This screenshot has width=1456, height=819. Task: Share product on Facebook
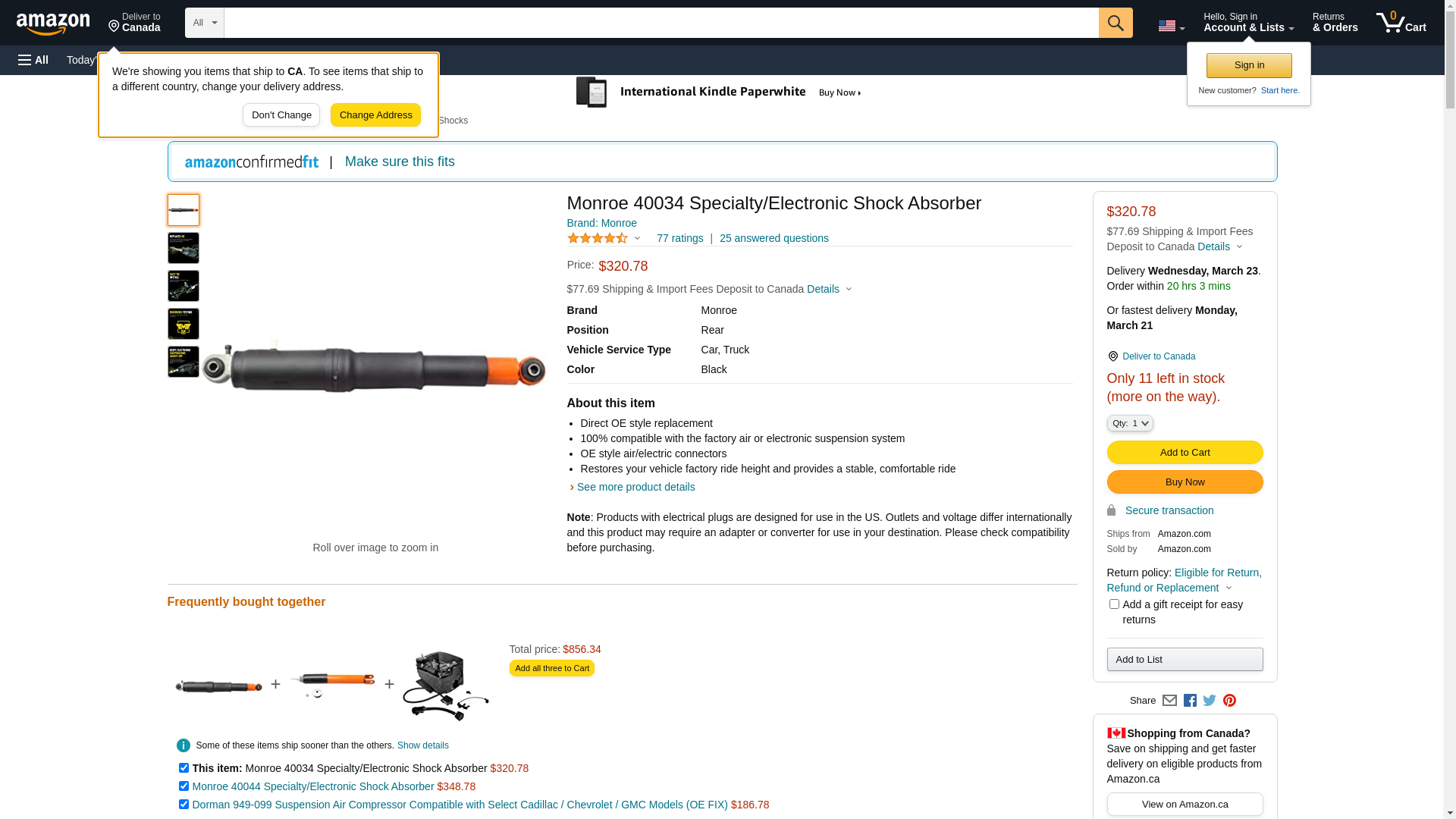(x=1190, y=701)
